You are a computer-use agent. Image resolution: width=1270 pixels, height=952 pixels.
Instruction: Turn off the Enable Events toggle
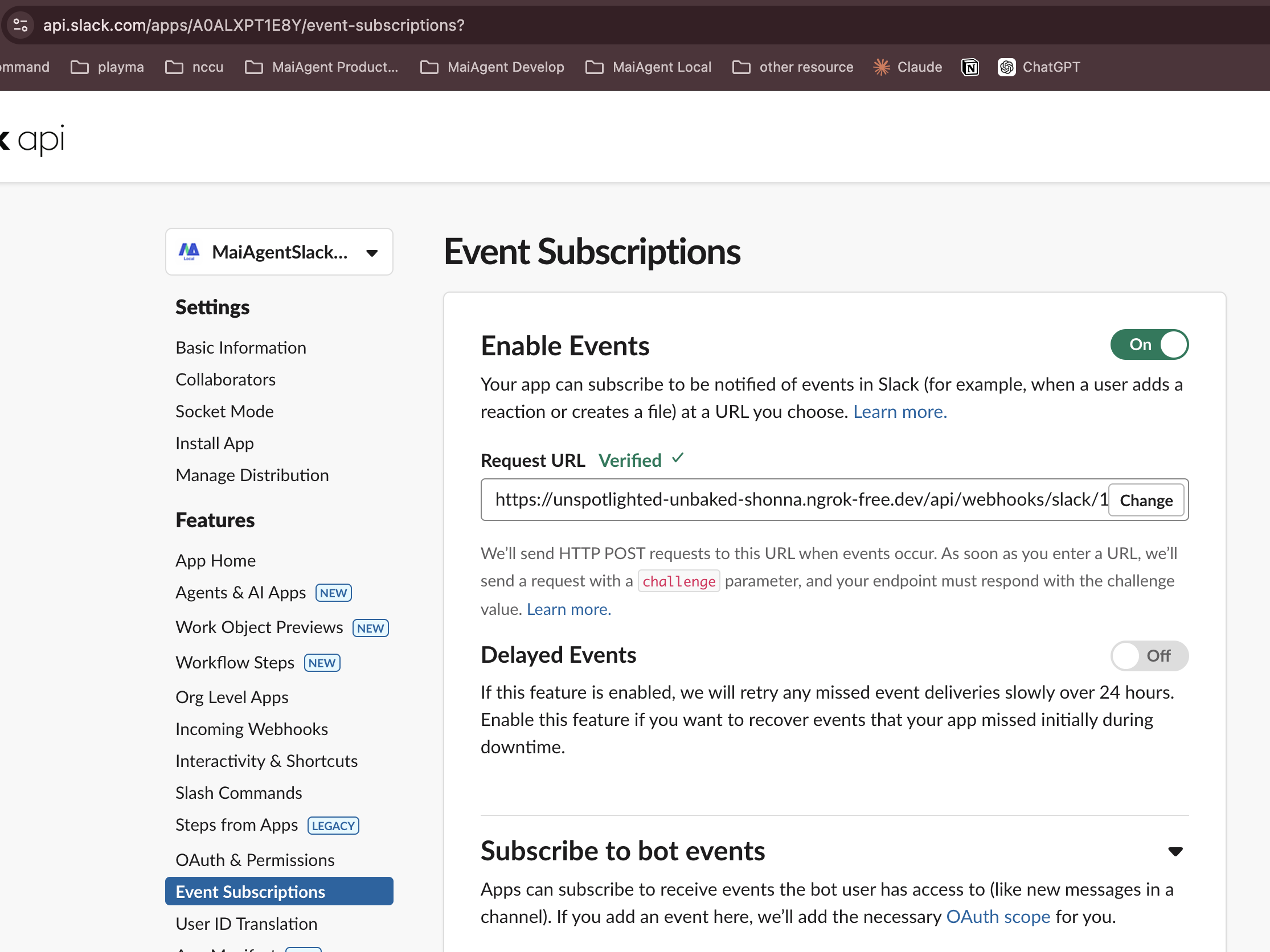1149,344
